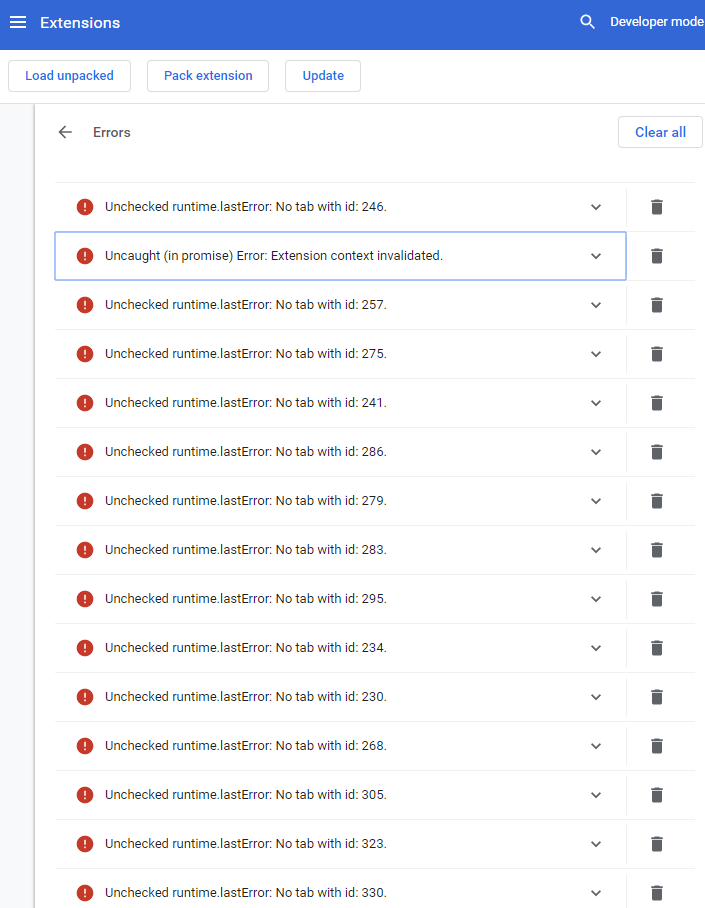This screenshot has height=908, width=705.
Task: Delete the error for tab id 330
Action: point(656,893)
